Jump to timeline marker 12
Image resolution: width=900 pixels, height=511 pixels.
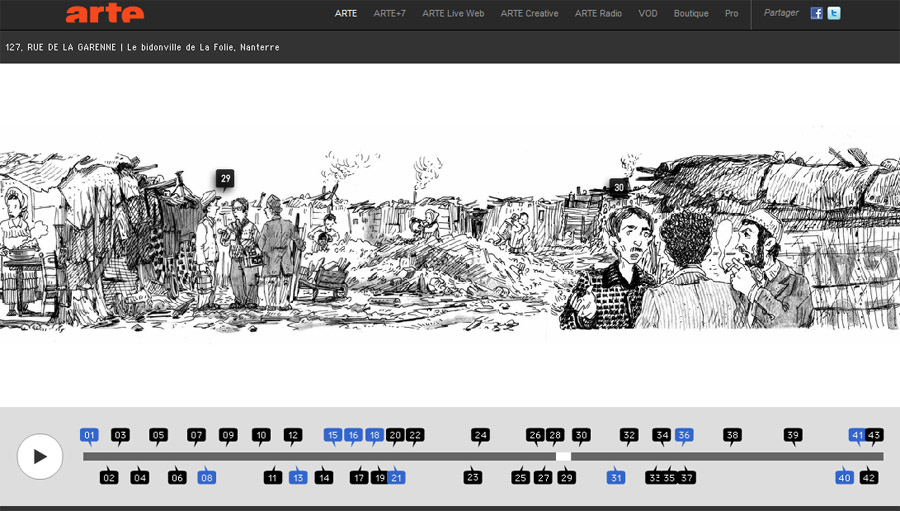click(x=293, y=435)
